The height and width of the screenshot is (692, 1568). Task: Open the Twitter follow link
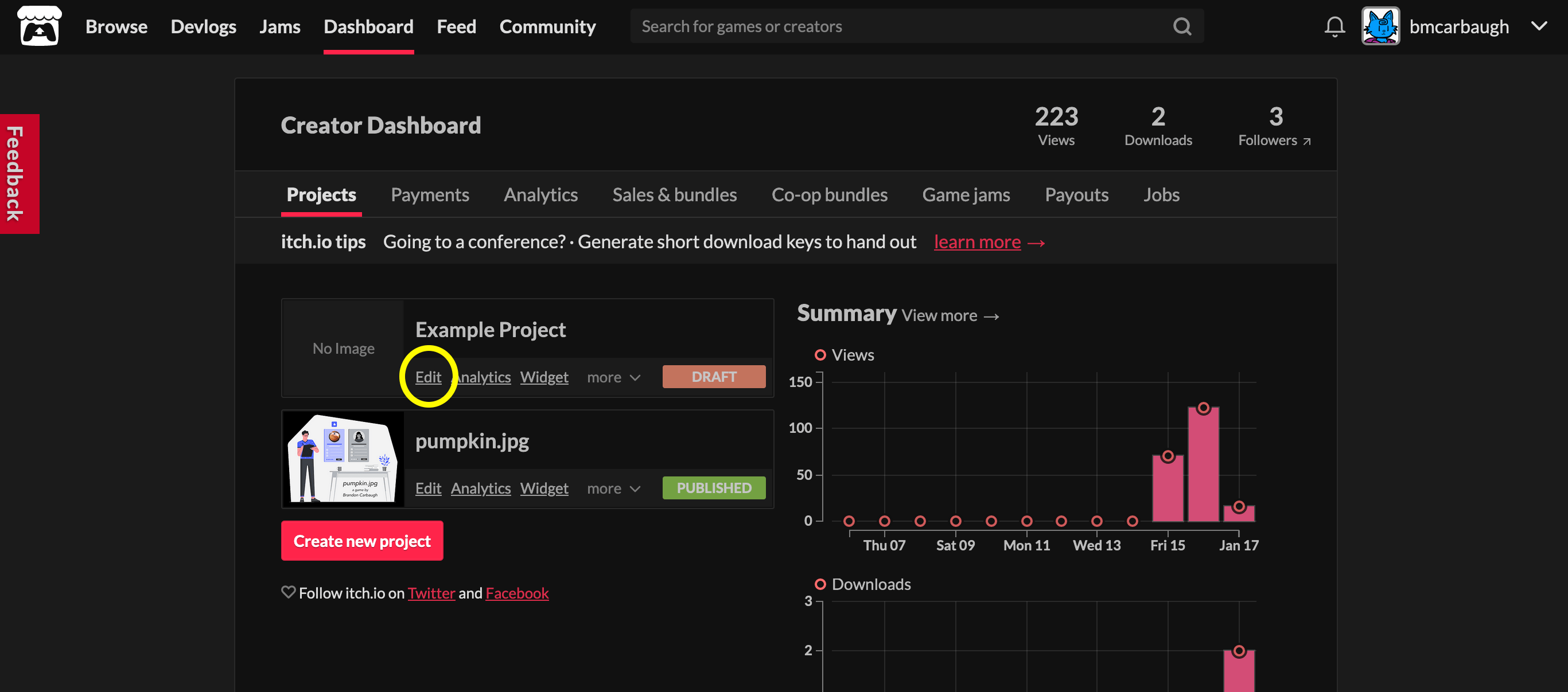click(x=431, y=593)
